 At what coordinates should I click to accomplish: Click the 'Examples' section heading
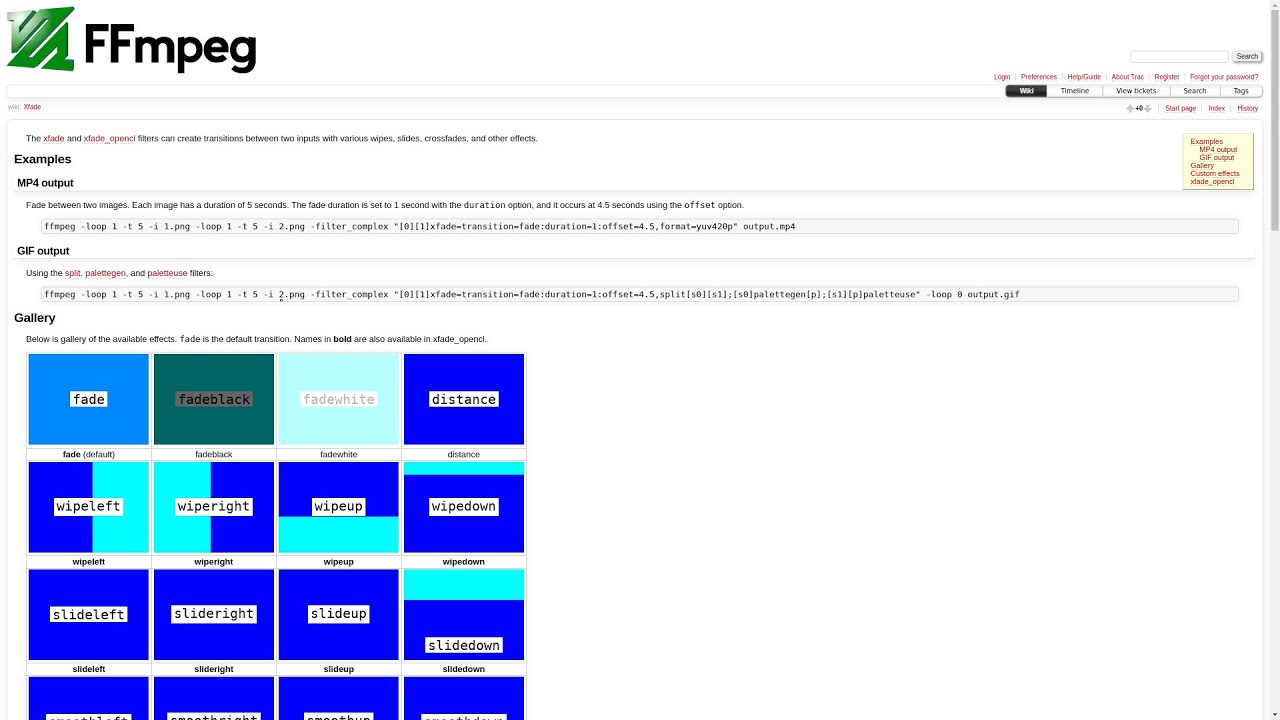[x=43, y=160]
